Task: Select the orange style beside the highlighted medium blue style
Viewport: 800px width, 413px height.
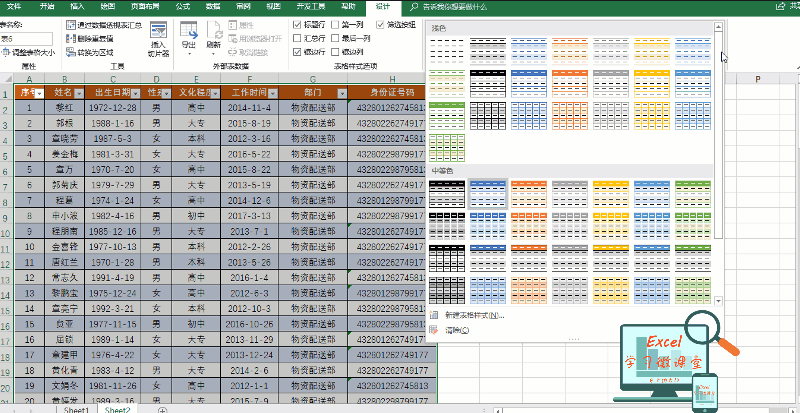Action: pyautogui.click(x=529, y=194)
